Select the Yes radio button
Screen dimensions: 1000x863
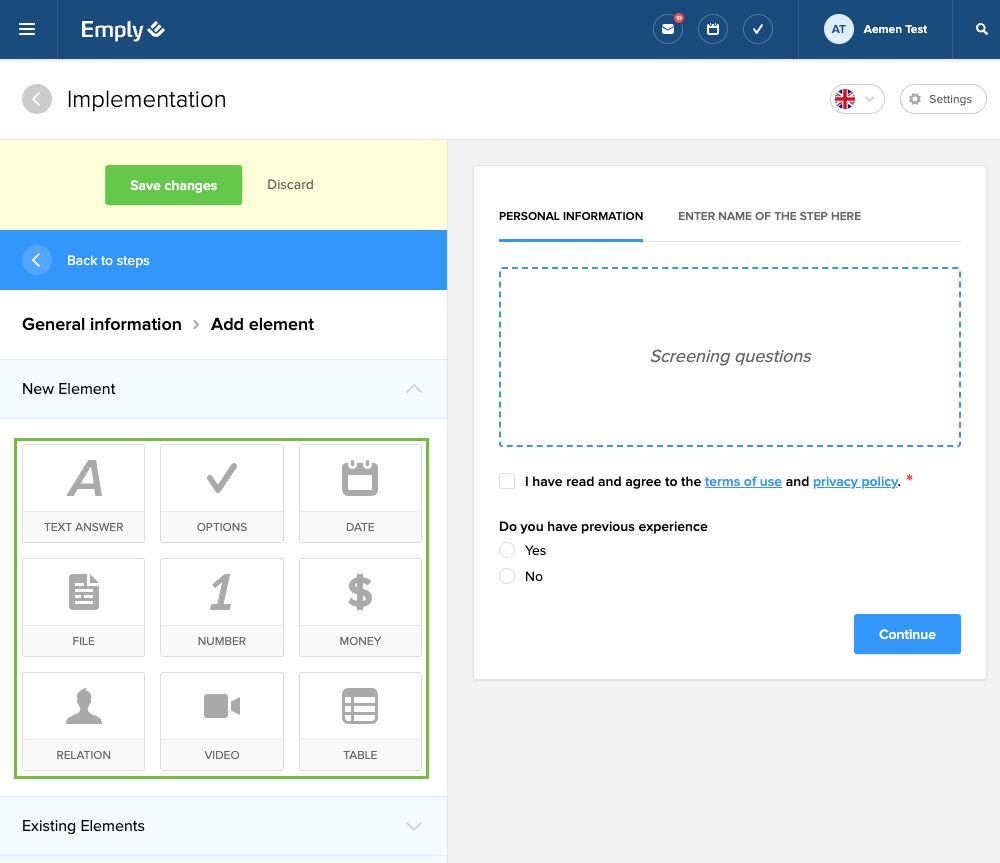pos(507,550)
